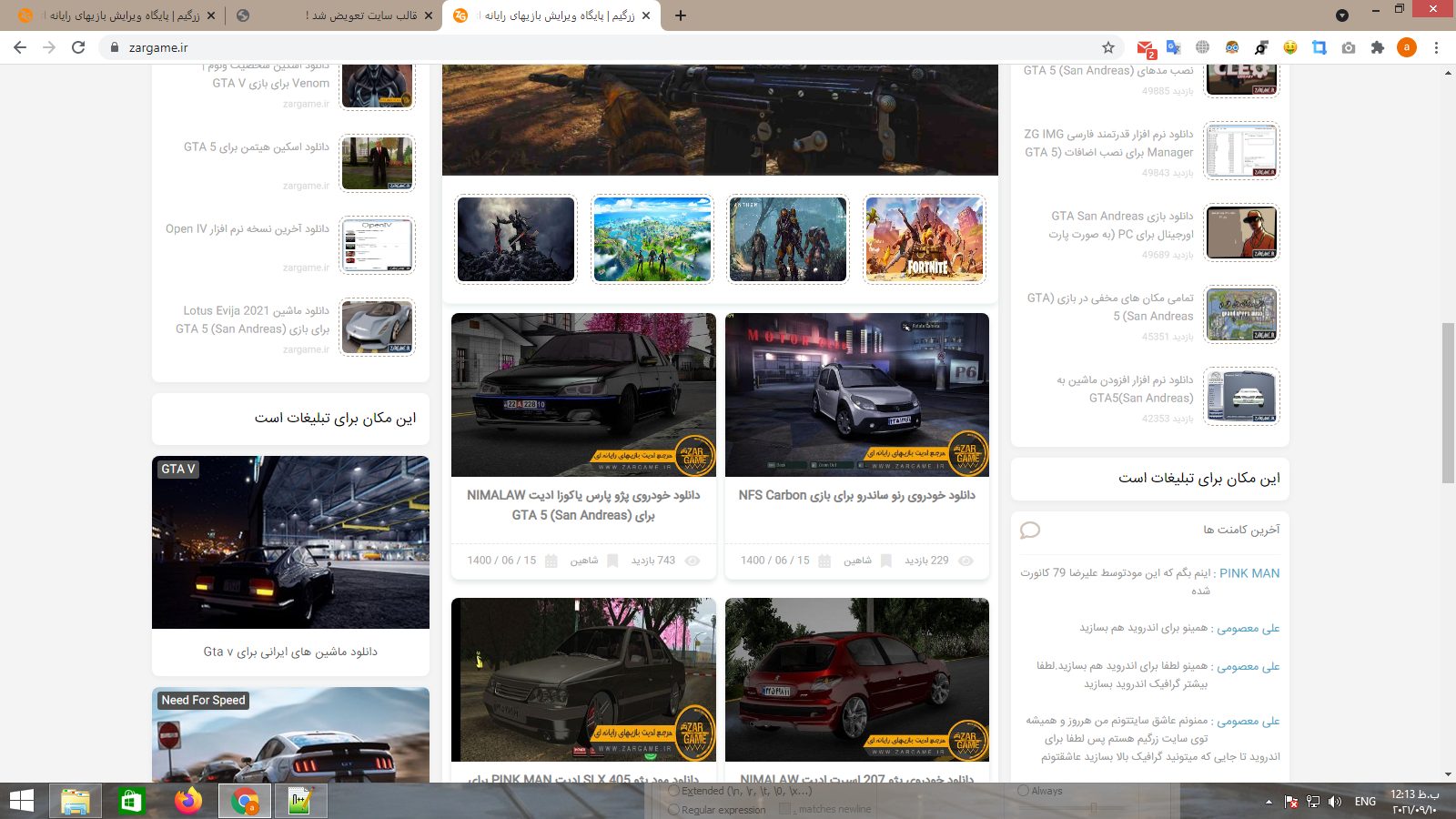This screenshot has height=819, width=1456.
Task: Open Chrome's three-dot menu
Action: point(1436,47)
